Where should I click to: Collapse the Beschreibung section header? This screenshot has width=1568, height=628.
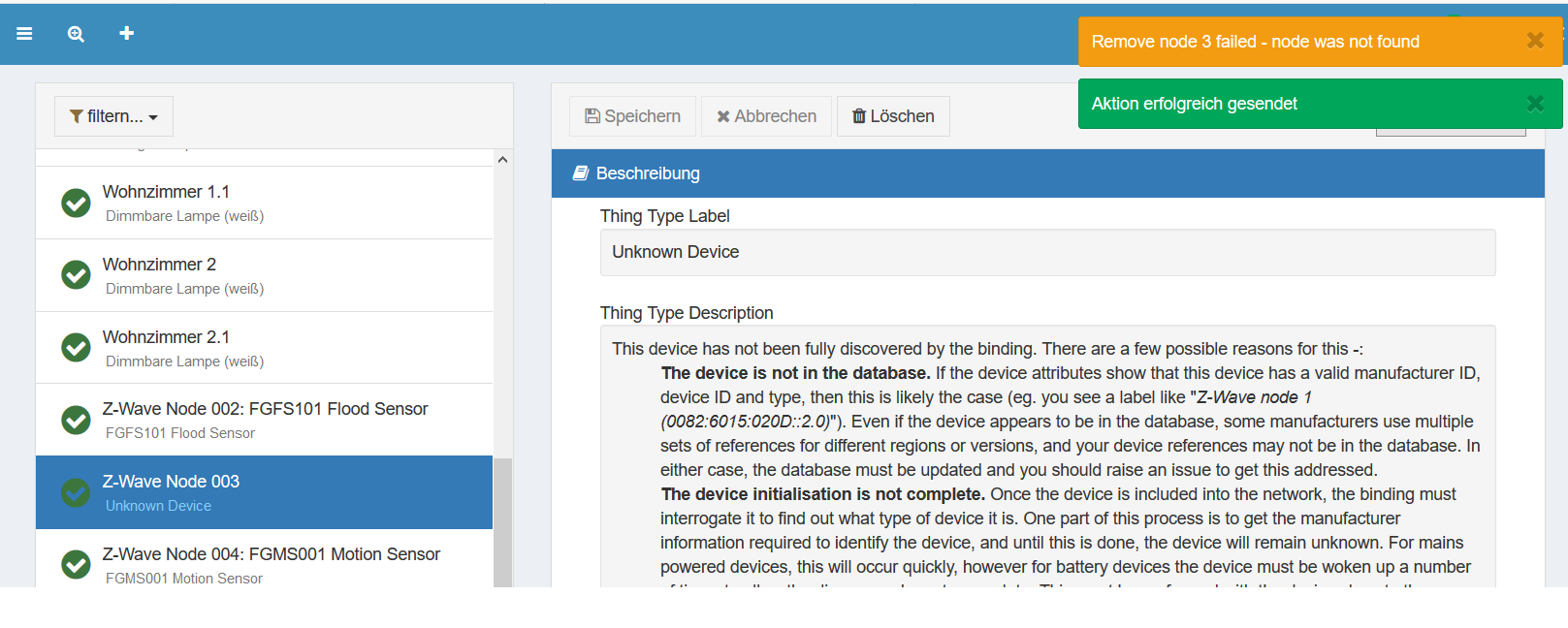1047,173
